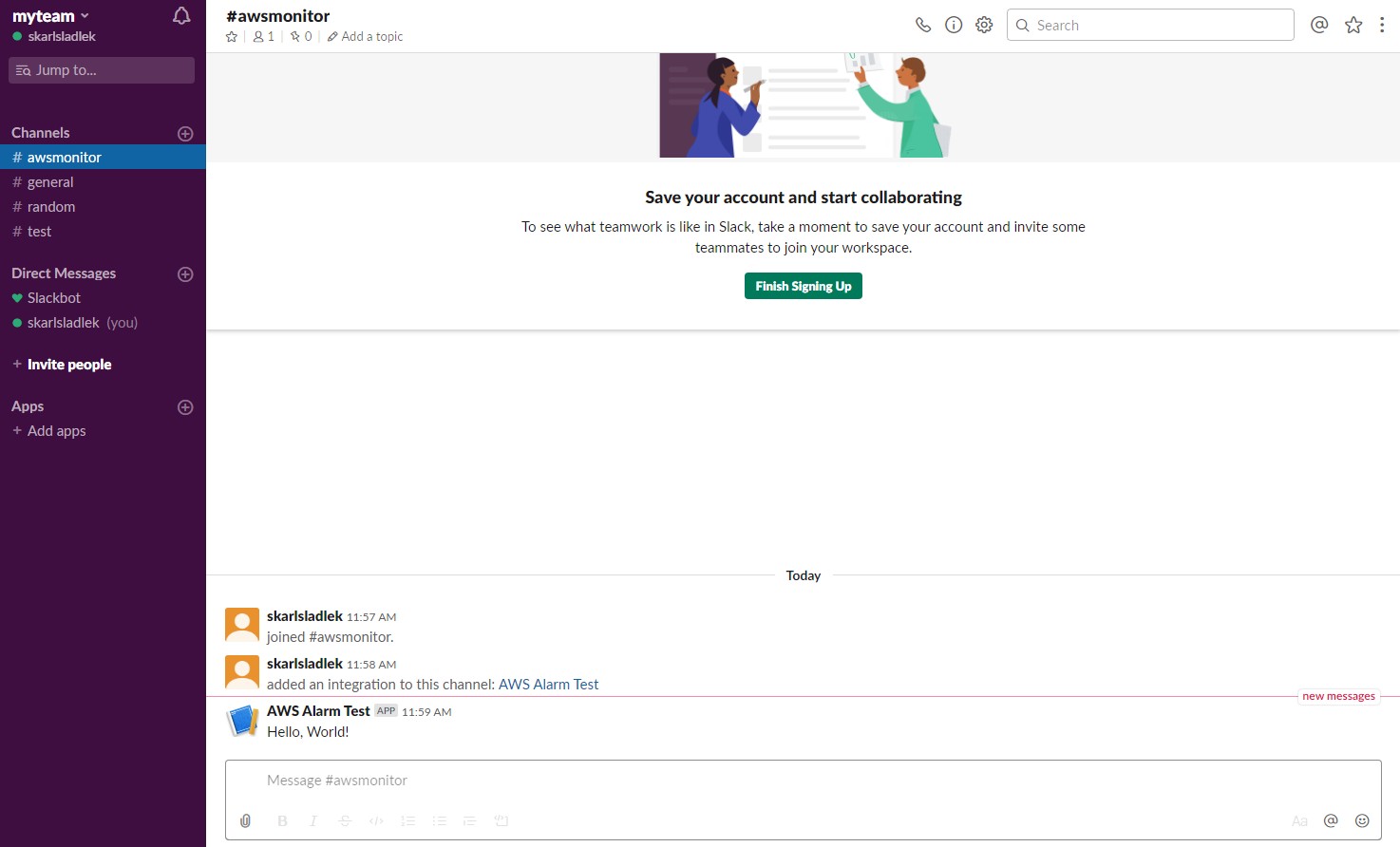Attach a file with the paperclip icon

245,820
